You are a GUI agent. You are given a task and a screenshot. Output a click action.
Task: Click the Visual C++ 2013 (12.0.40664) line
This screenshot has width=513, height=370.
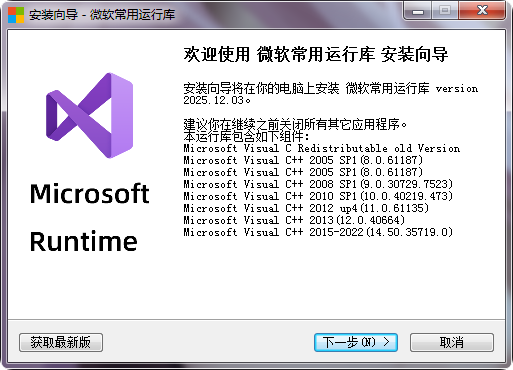pyautogui.click(x=294, y=220)
